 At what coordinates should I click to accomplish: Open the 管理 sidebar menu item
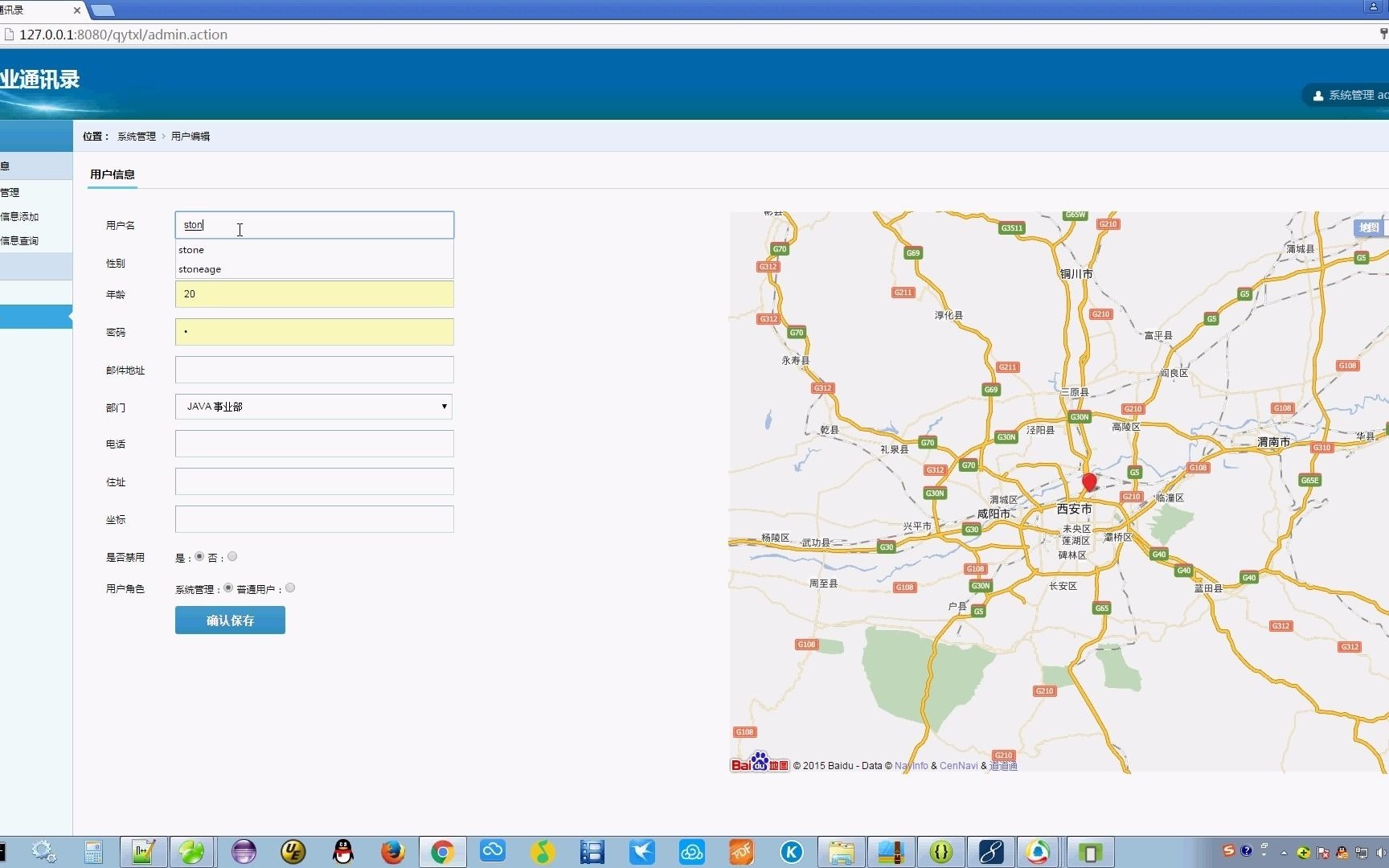tap(10, 193)
